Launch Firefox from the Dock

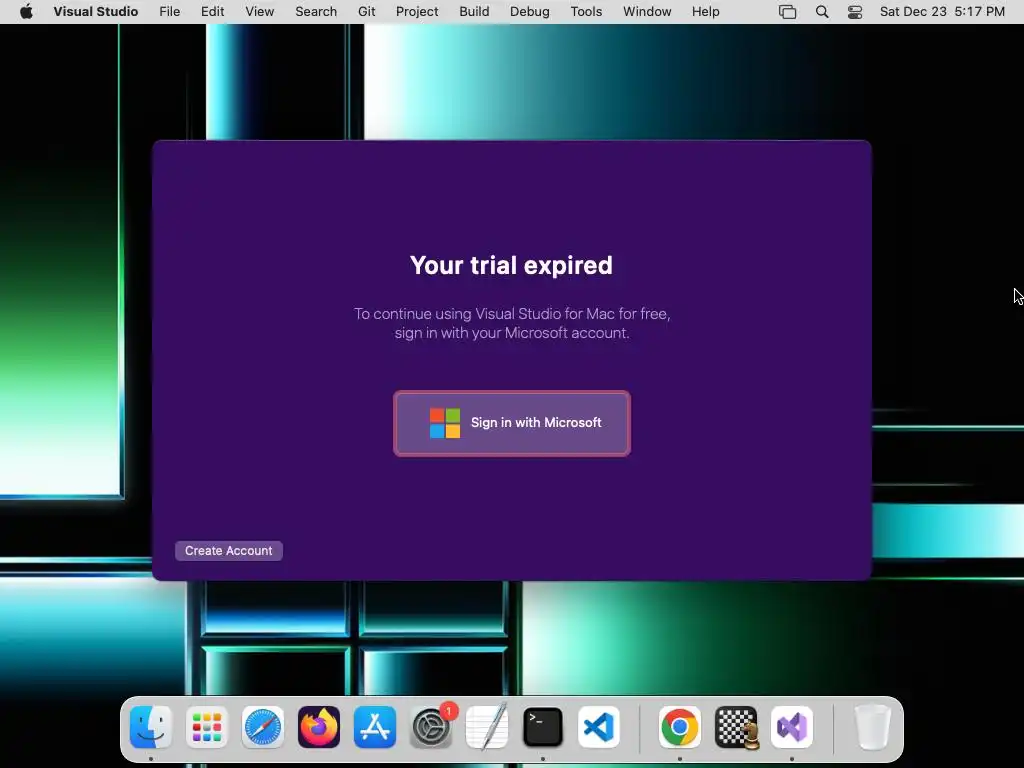[x=319, y=727]
